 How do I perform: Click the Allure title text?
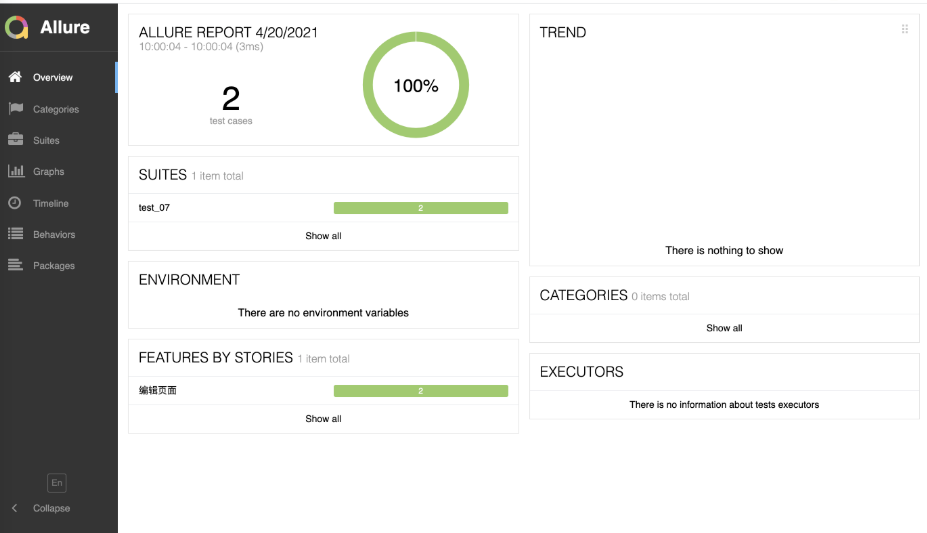(x=65, y=27)
